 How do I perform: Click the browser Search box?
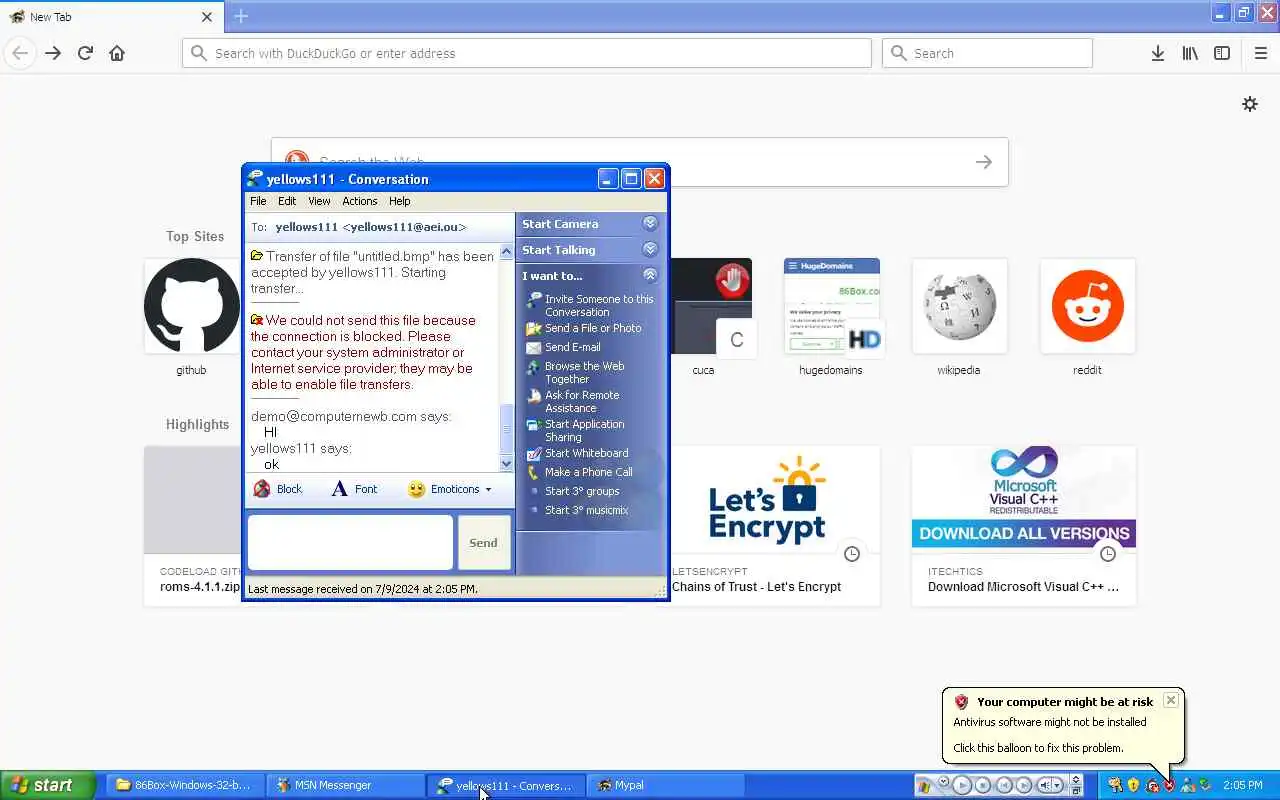pos(987,53)
